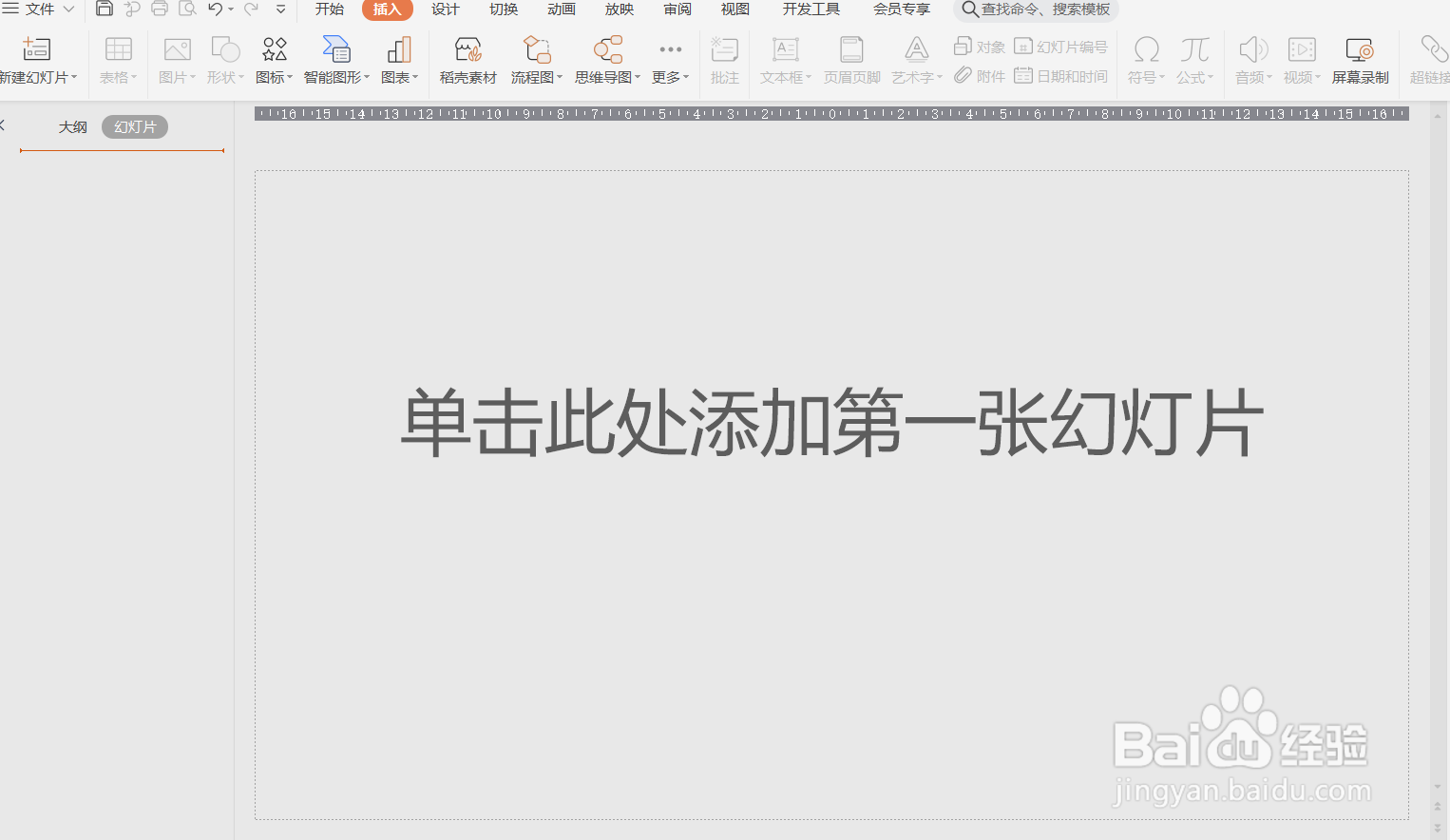Click the New Slide (新建幻灯片) icon
The image size is (1450, 840).
[36, 49]
